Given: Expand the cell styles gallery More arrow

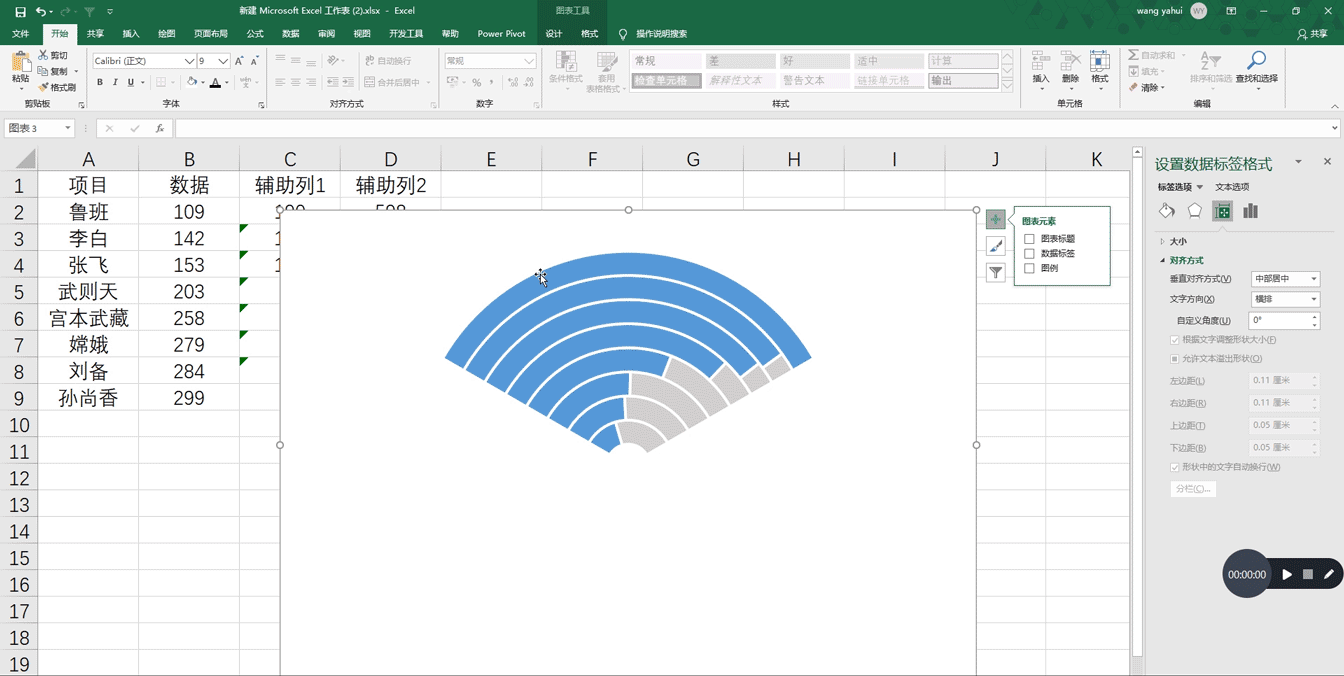Looking at the screenshot, I should [x=1008, y=87].
